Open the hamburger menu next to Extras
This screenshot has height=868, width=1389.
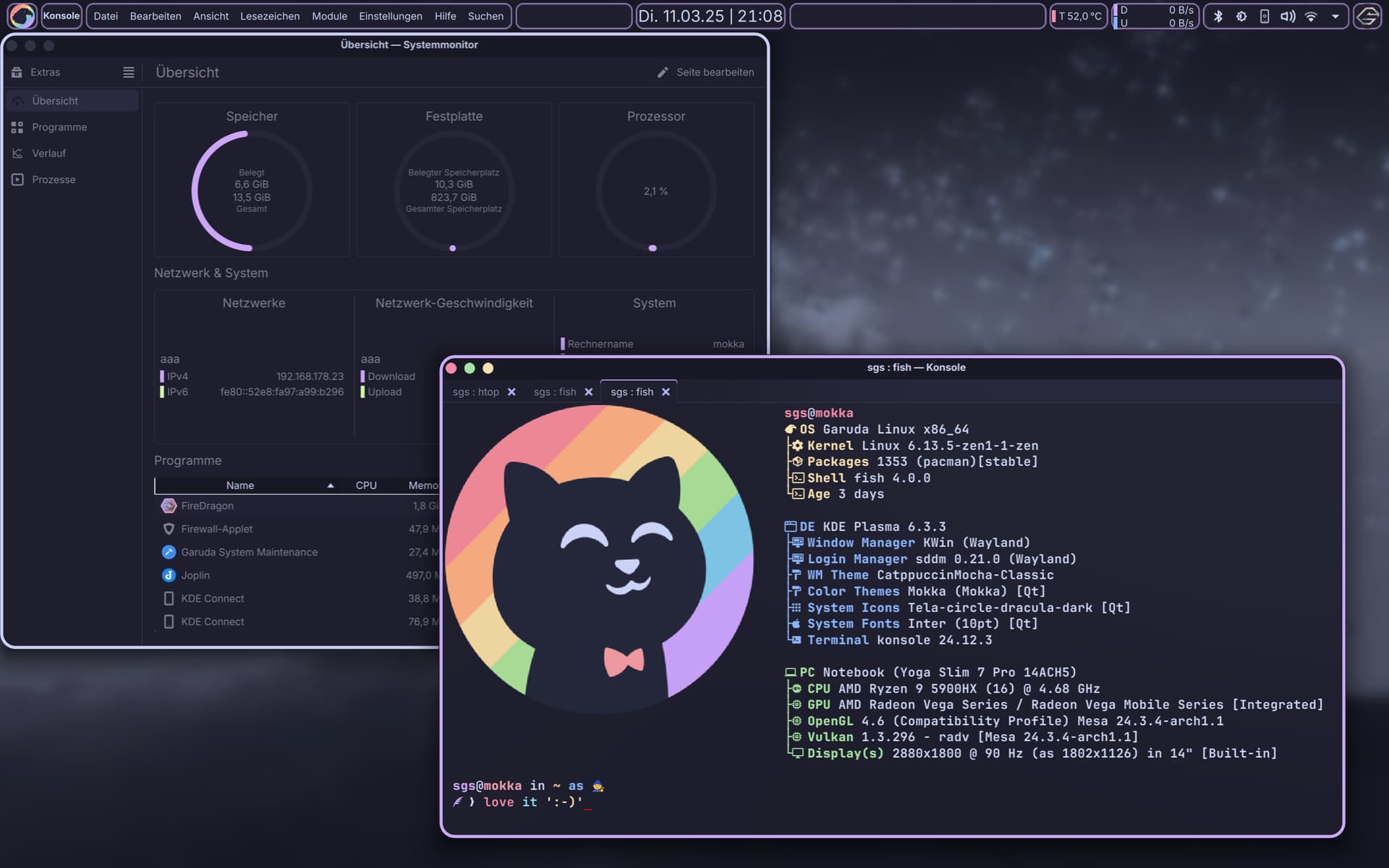pyautogui.click(x=129, y=72)
